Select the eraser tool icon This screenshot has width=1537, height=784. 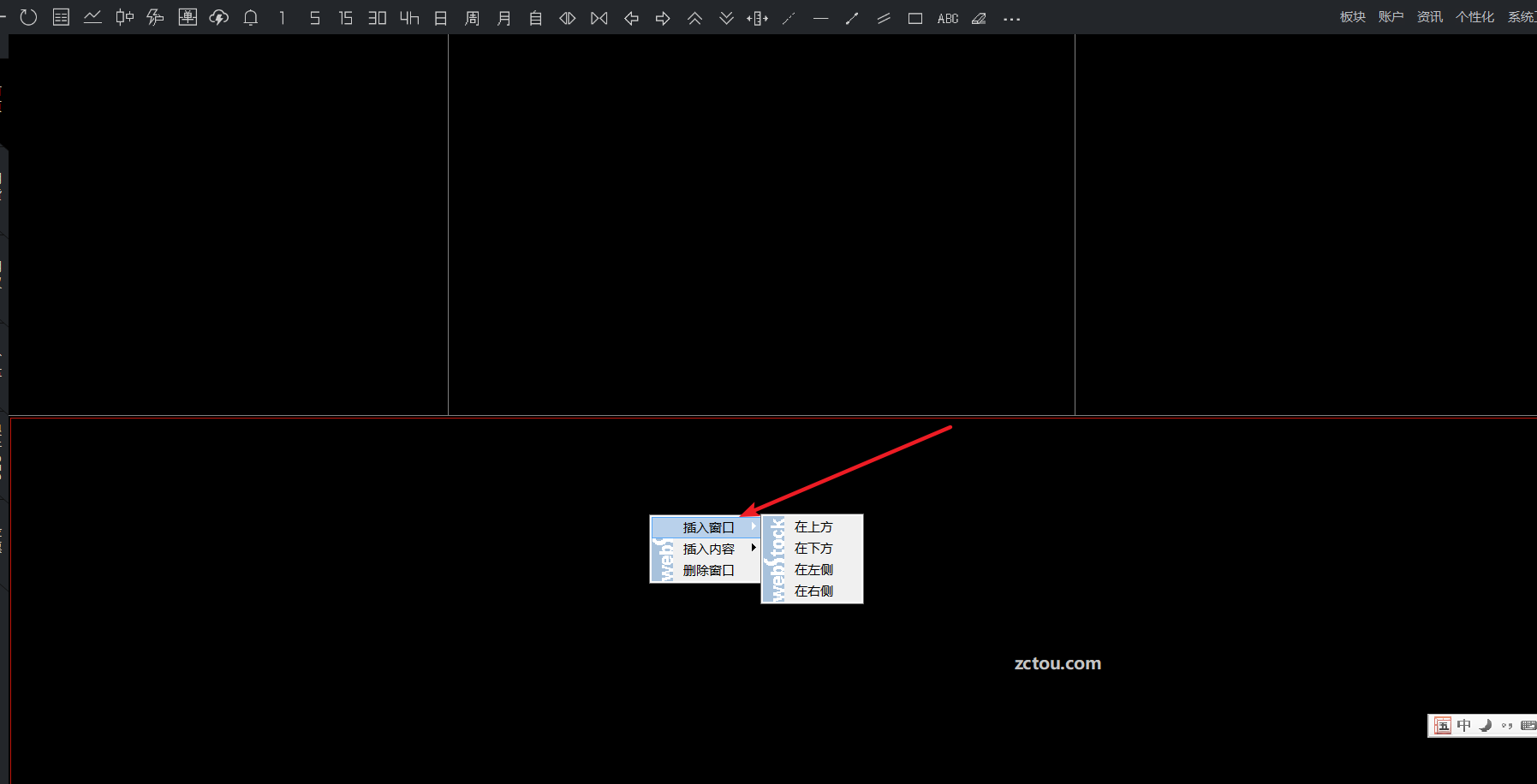[979, 18]
